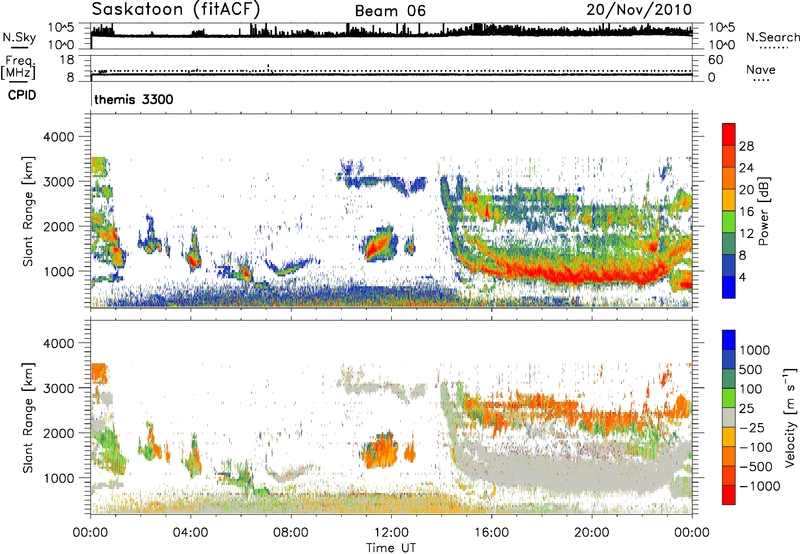Click the Velocity scale value '-1000'
The image size is (800, 554).
(x=760, y=486)
